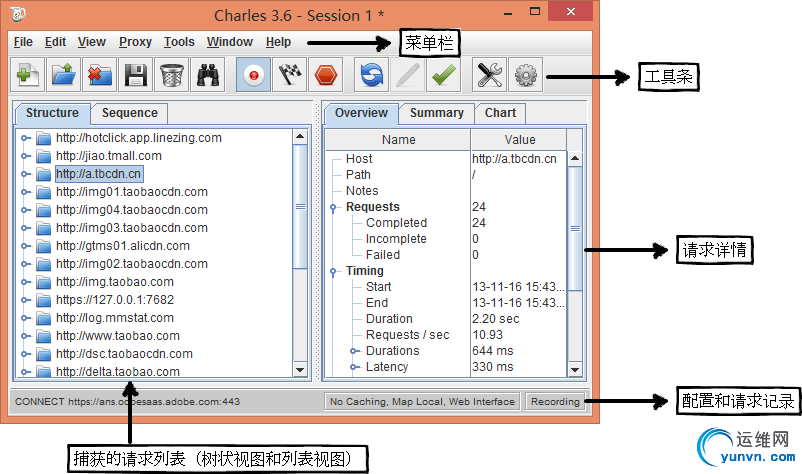
Task: Click the Open Session folder icon
Action: pyautogui.click(x=63, y=75)
